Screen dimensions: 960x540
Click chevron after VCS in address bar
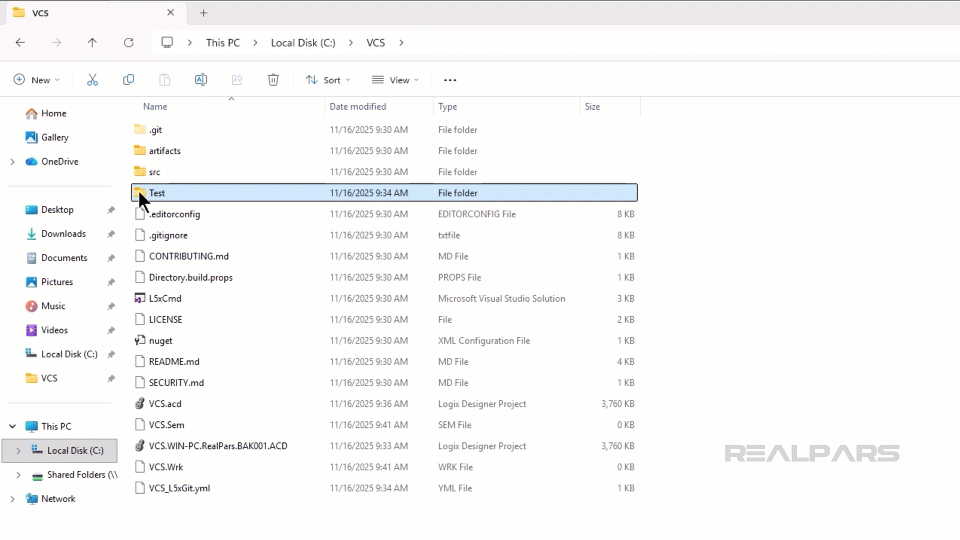point(401,43)
